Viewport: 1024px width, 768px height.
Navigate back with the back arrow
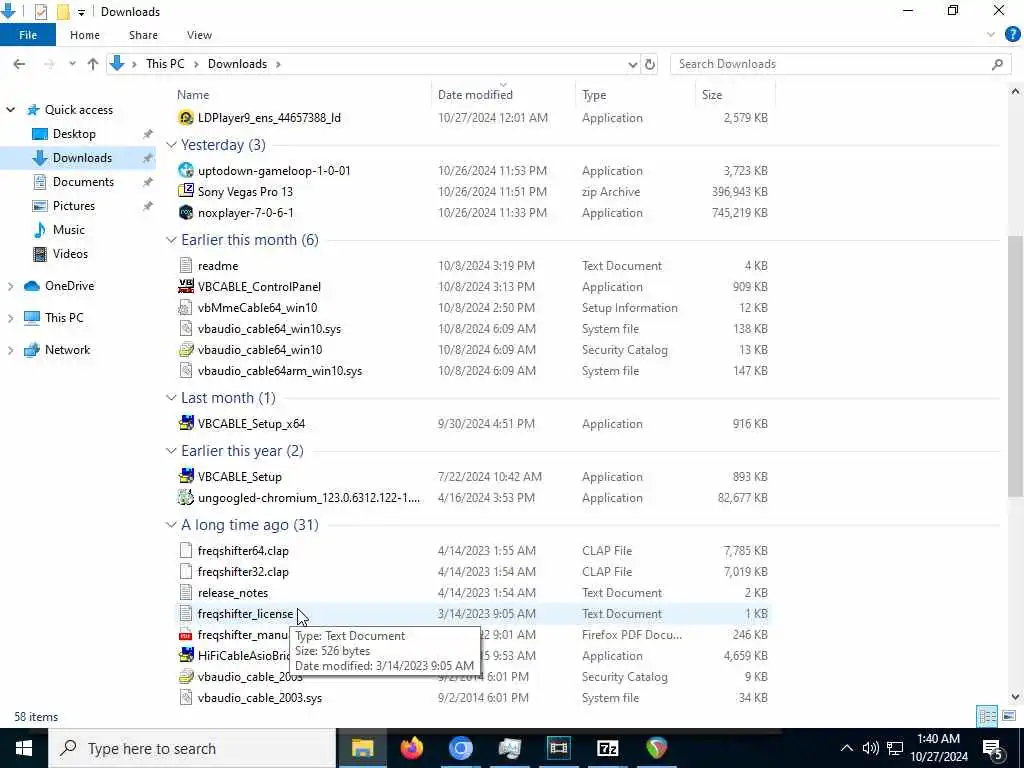tap(20, 64)
